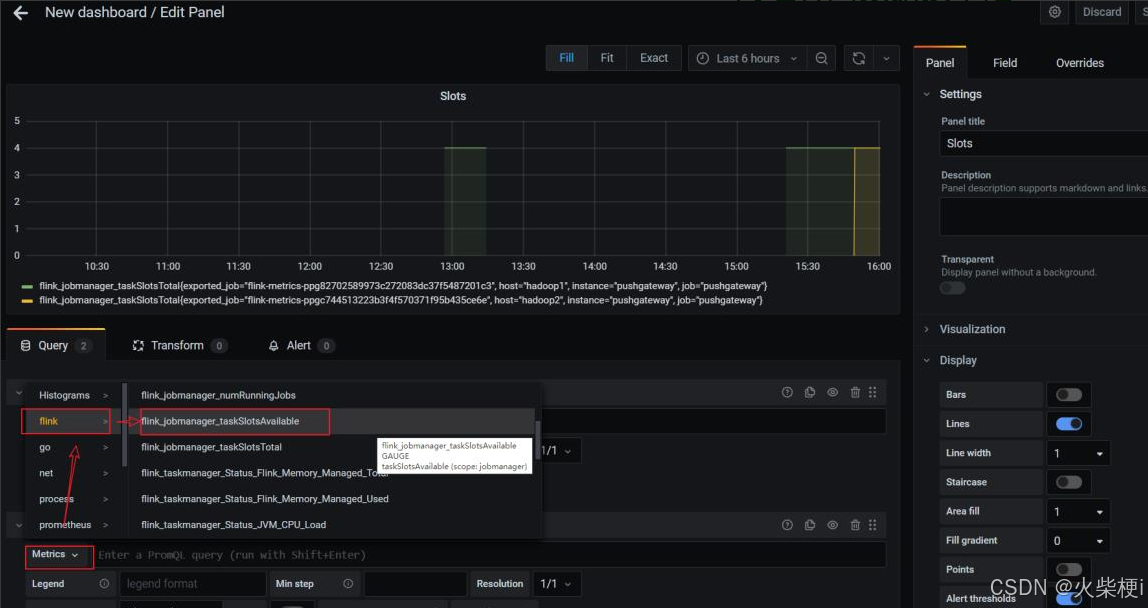This screenshot has width=1148, height=608.
Task: Click the Discard button
Action: (1101, 12)
